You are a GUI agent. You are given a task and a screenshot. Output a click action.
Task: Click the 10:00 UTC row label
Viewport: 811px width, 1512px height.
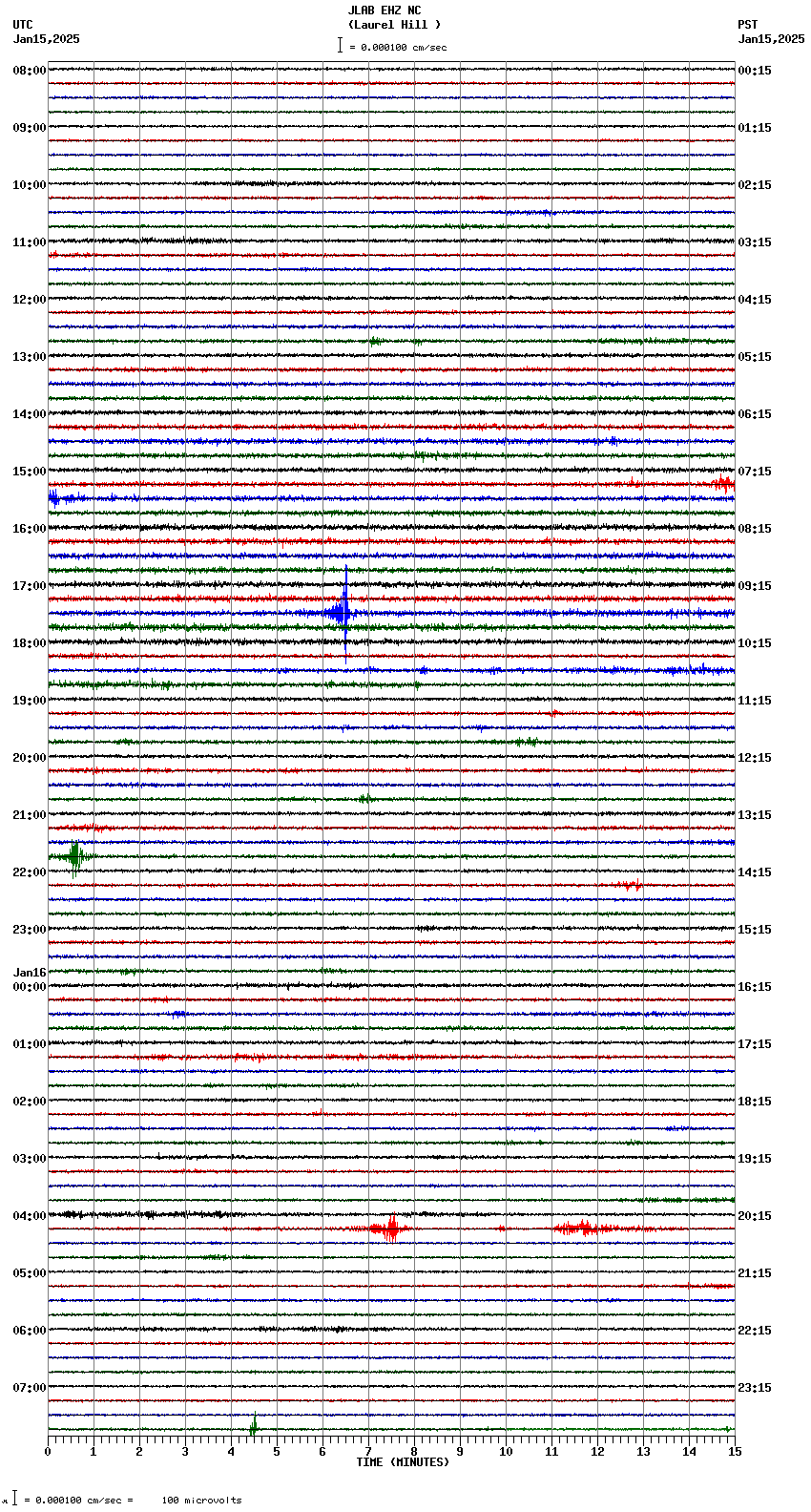29,185
